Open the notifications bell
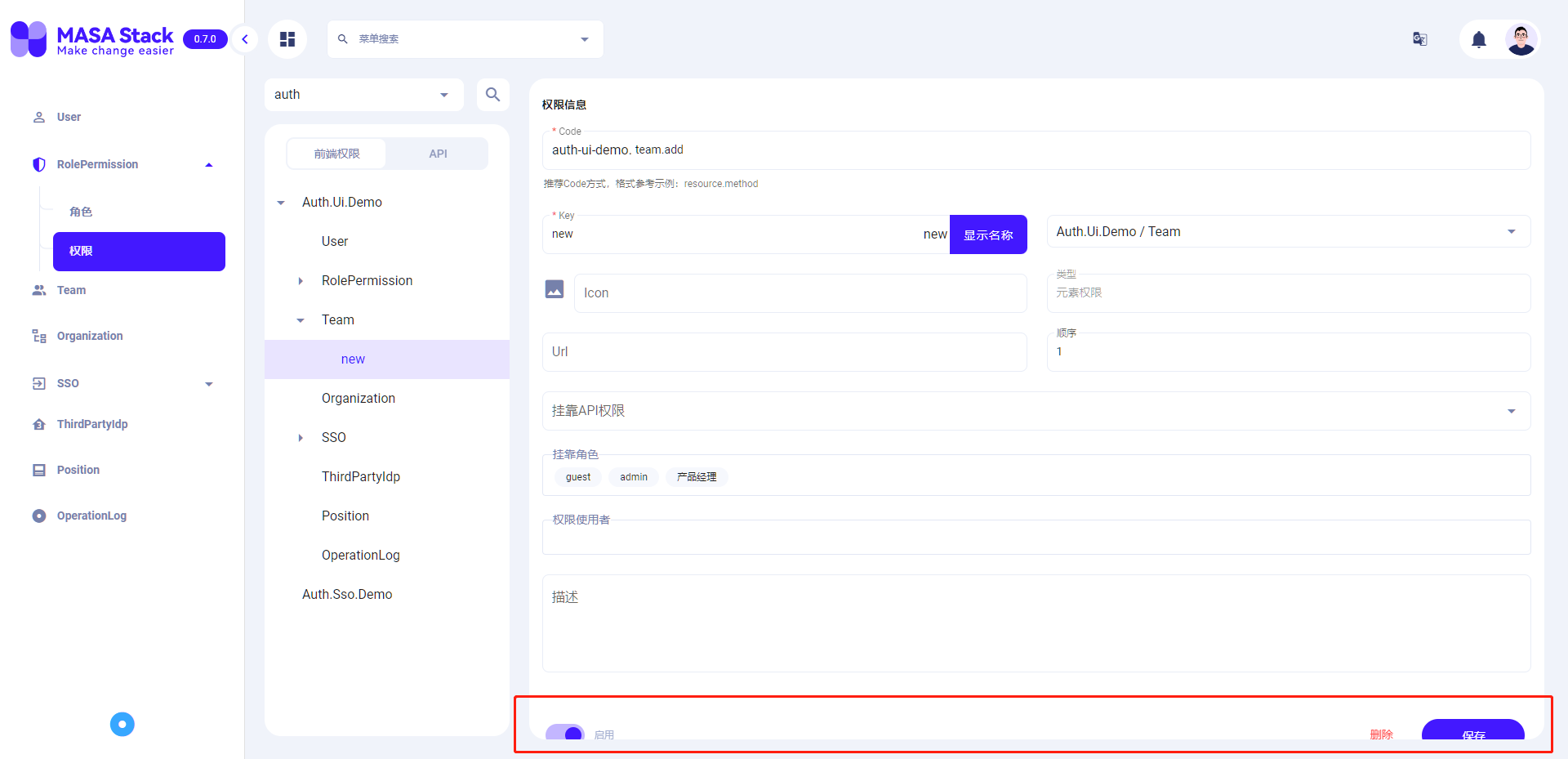 [x=1479, y=38]
